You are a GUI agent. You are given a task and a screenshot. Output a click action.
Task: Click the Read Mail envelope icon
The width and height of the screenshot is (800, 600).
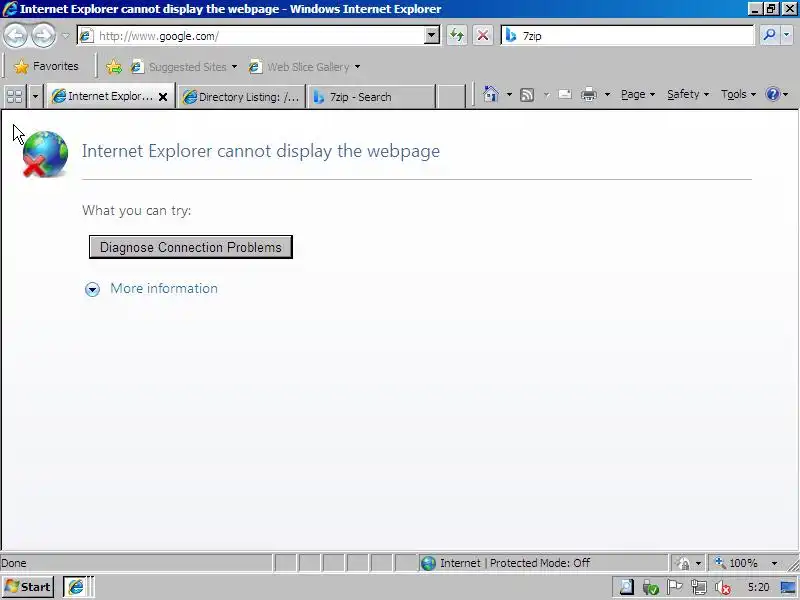565,94
